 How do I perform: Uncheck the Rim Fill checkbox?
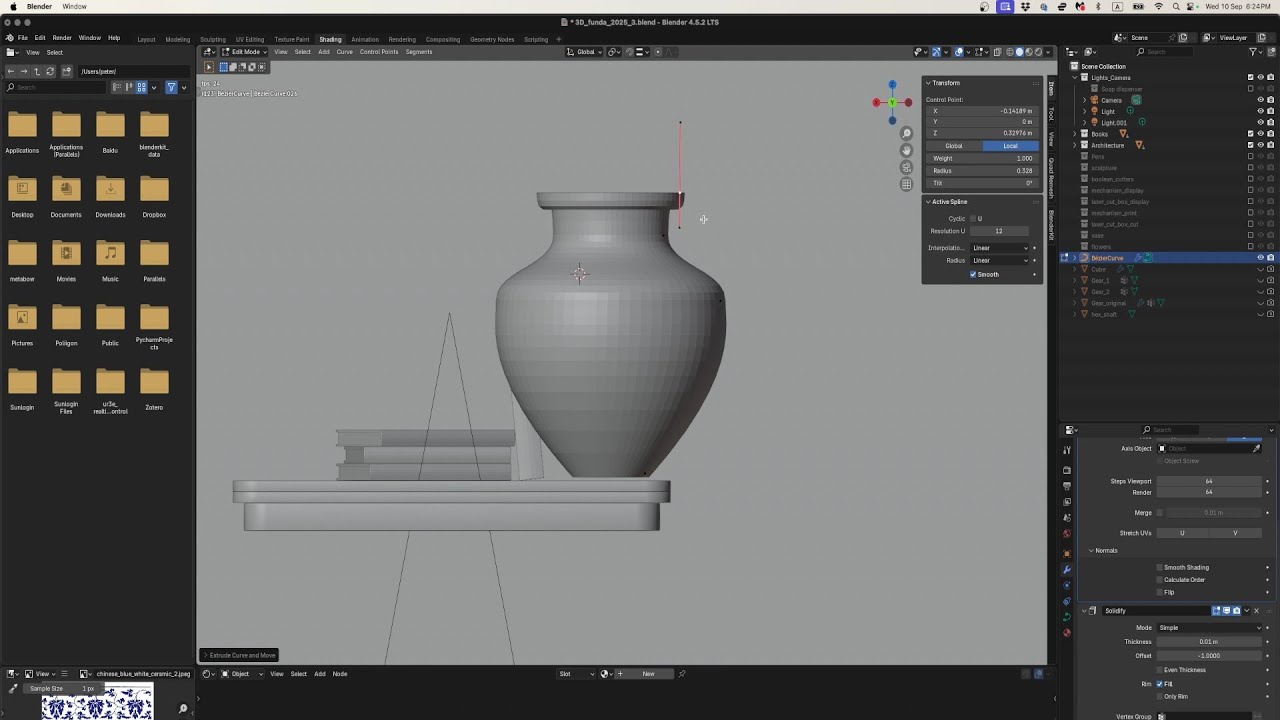coord(1160,684)
